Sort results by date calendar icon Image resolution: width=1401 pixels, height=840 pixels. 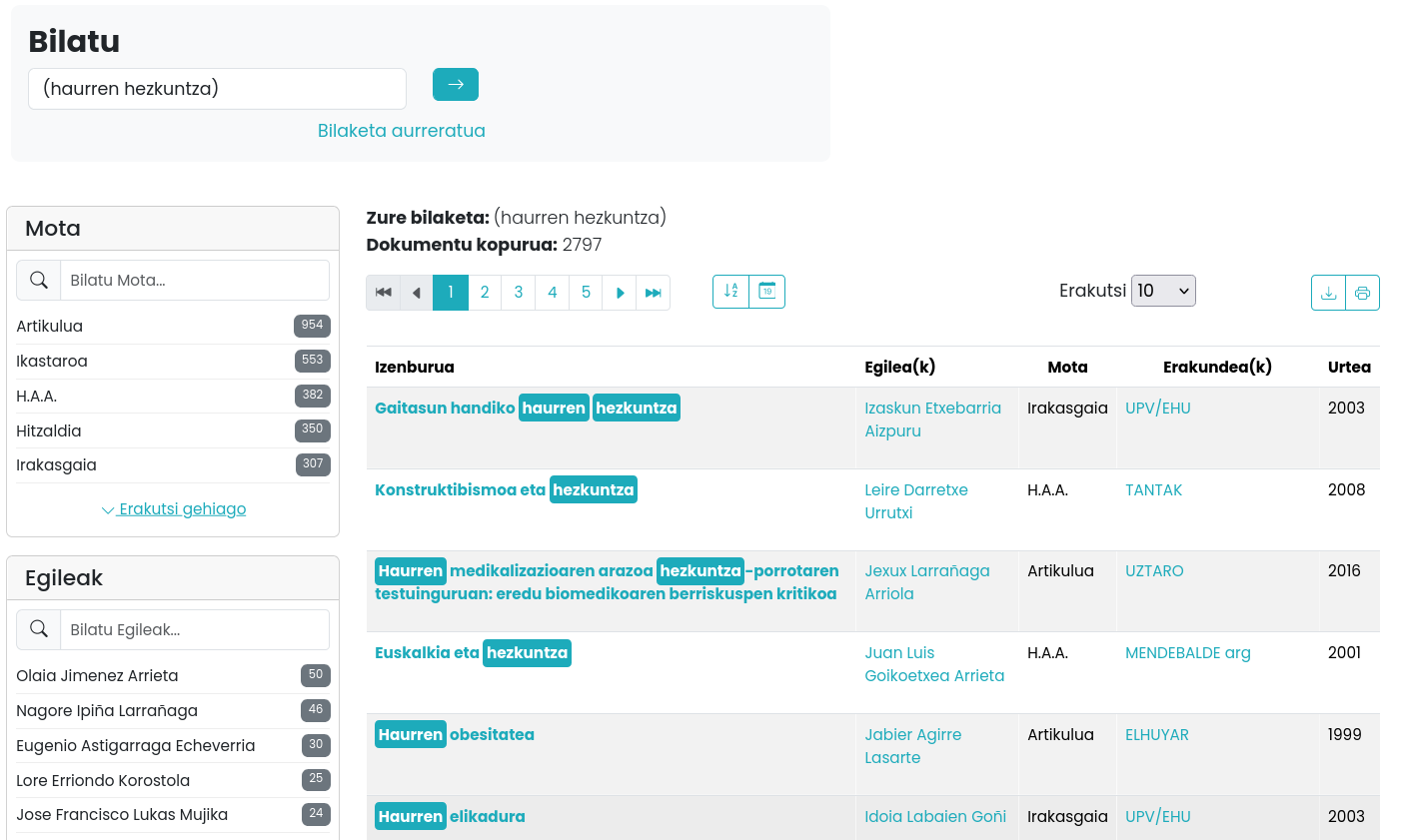coord(767,292)
